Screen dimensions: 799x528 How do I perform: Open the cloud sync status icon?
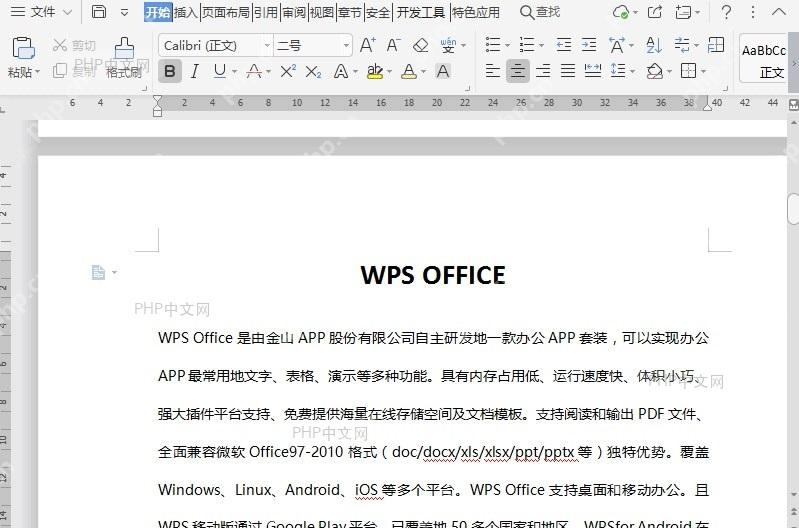(x=621, y=12)
